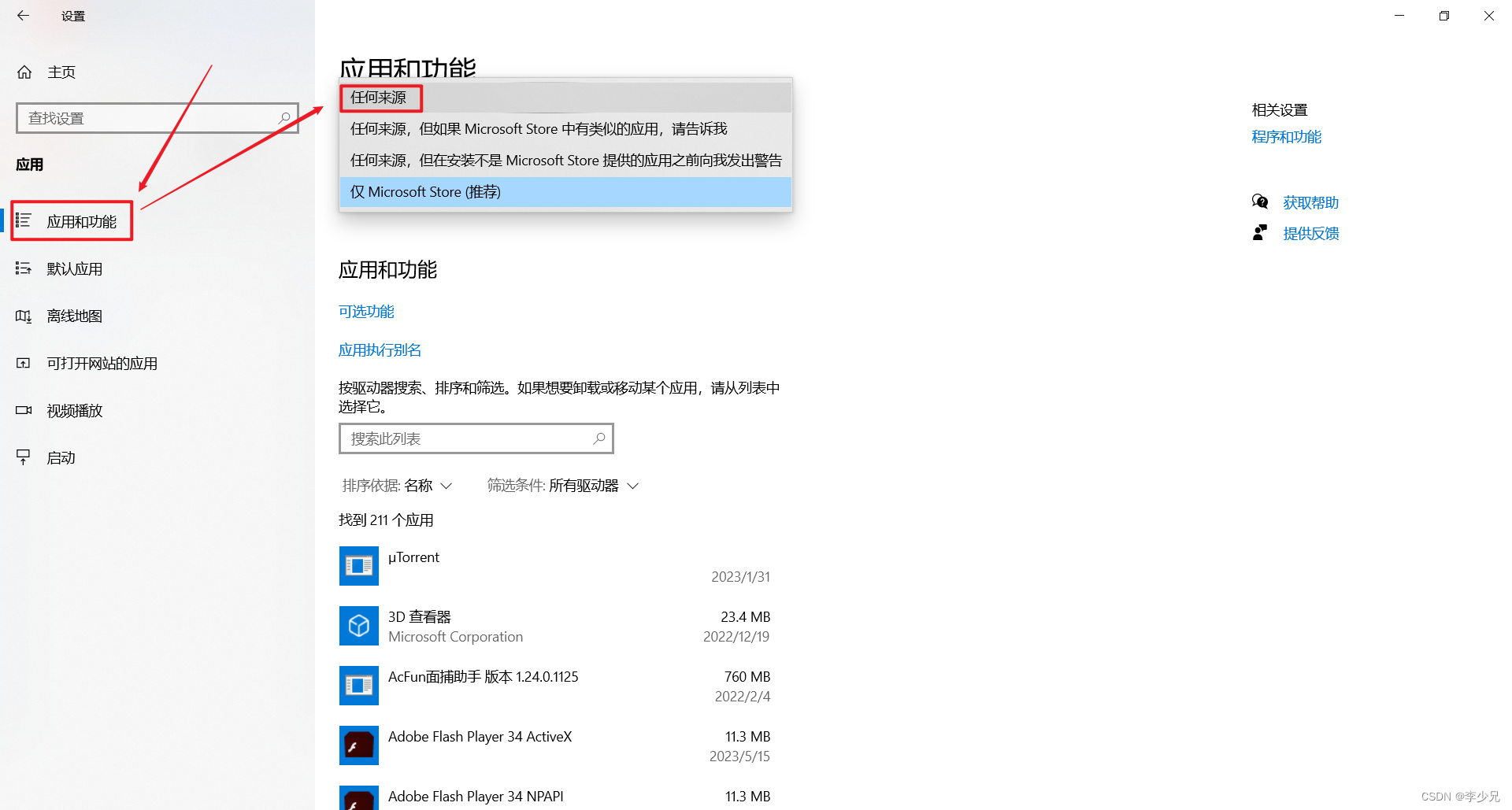1512x810 pixels.
Task: Focus the 搜索此列表 search field
Action: (476, 438)
